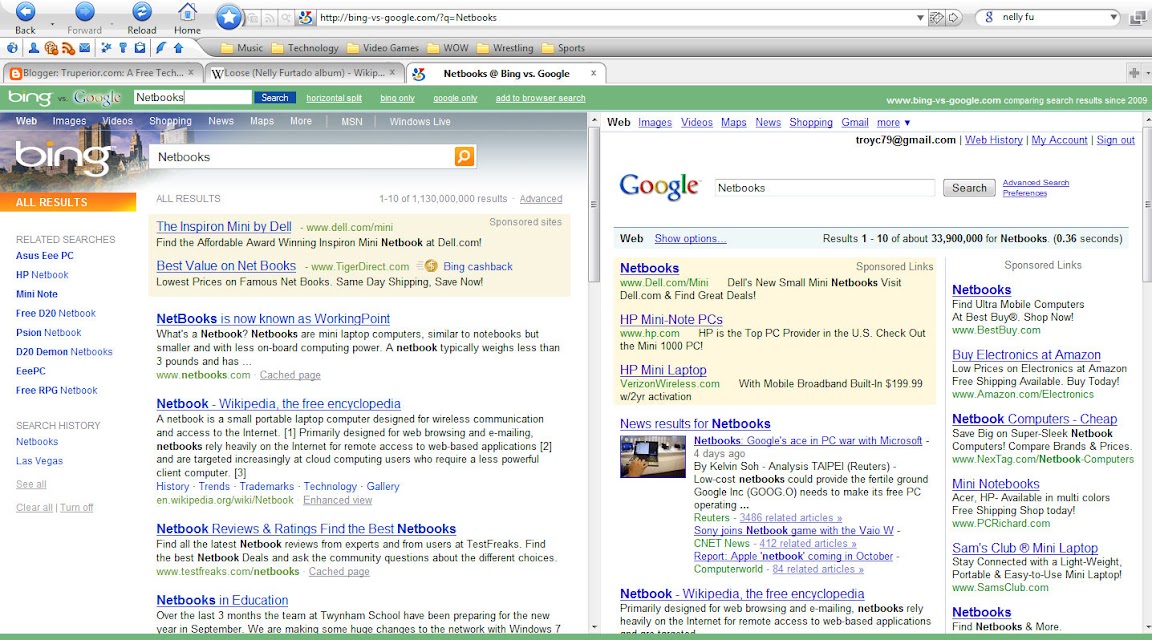Expand Google 'Show options...' link
This screenshot has height=640, width=1152.
[x=690, y=239]
